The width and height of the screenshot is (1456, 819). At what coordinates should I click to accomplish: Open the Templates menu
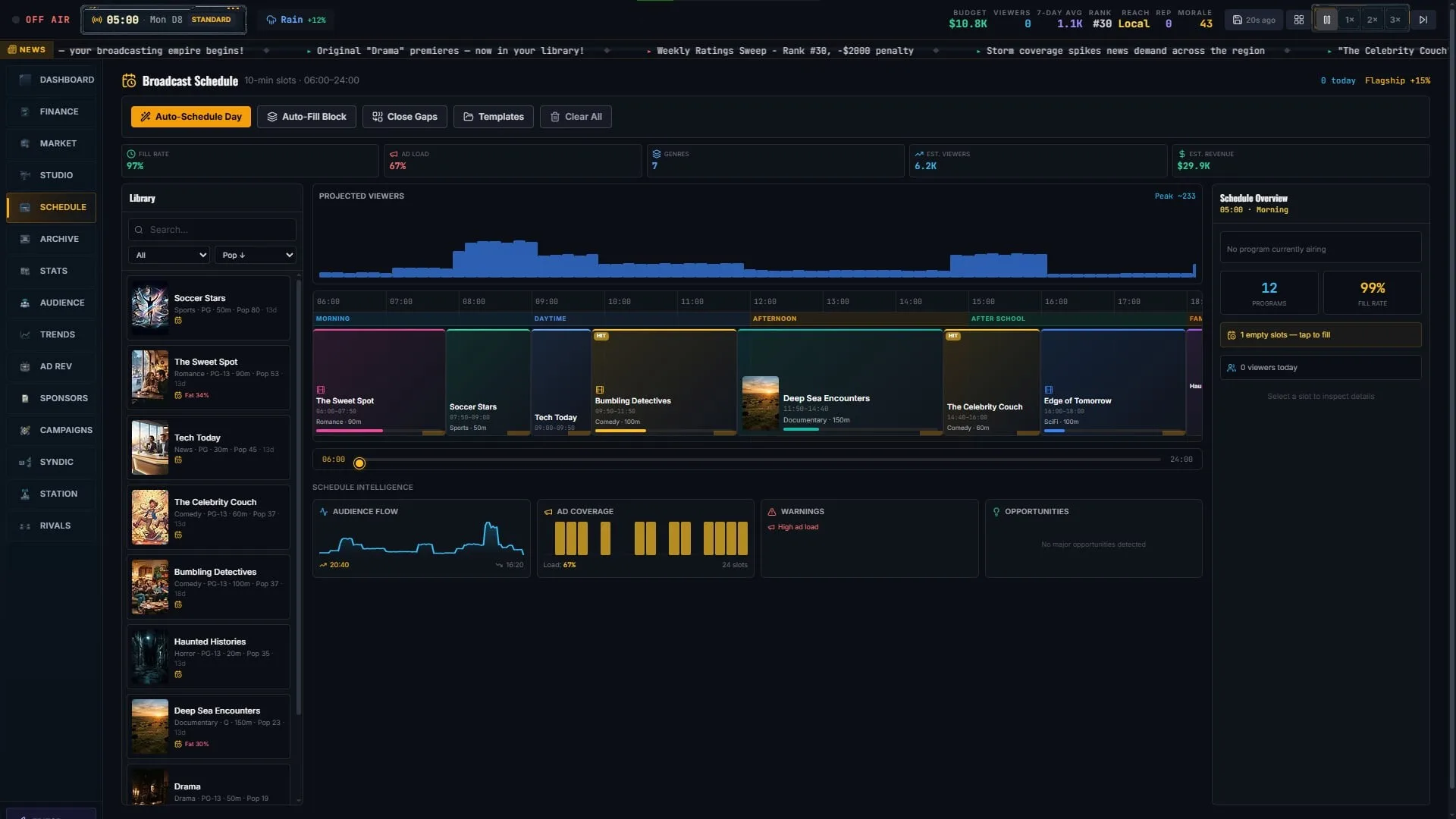coord(494,117)
